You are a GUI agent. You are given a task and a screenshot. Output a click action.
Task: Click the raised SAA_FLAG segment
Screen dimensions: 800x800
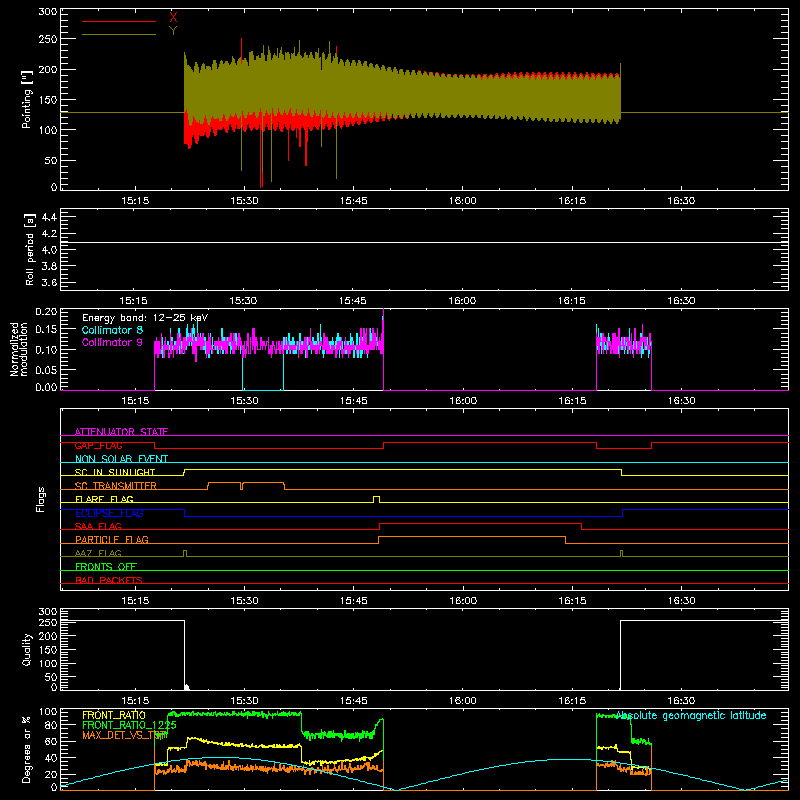tap(481, 523)
